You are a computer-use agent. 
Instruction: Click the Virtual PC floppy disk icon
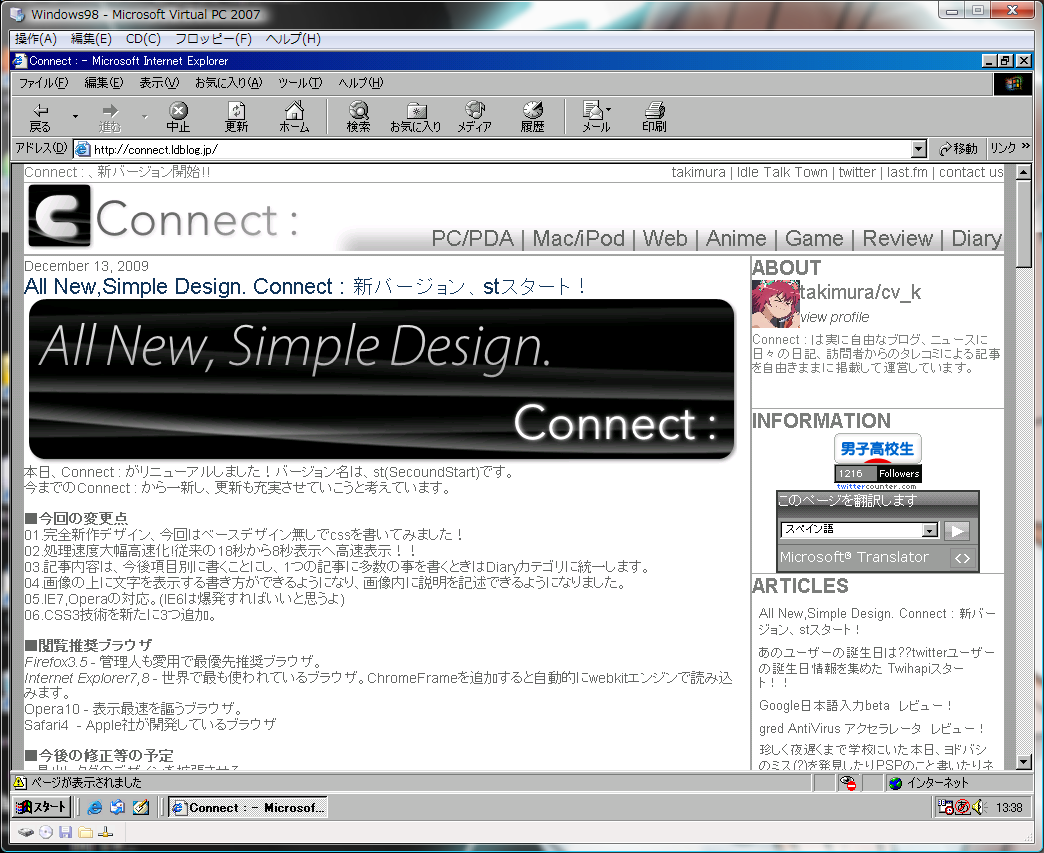pos(65,832)
